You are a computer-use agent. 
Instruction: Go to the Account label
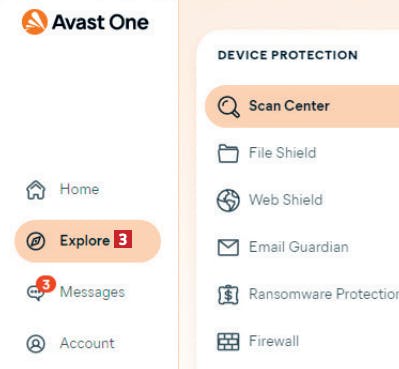87,343
